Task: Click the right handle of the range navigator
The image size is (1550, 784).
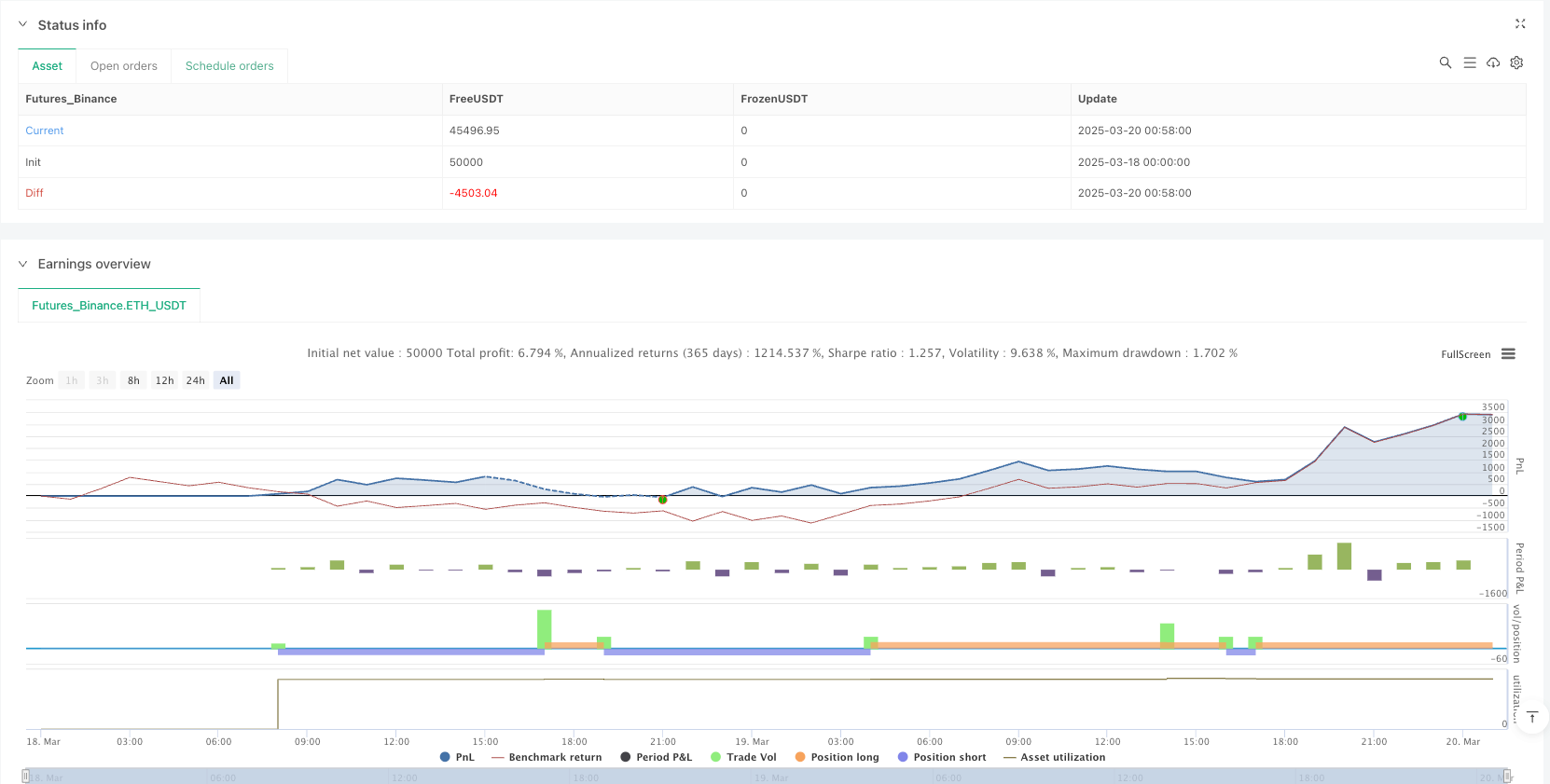Action: [x=1507, y=776]
